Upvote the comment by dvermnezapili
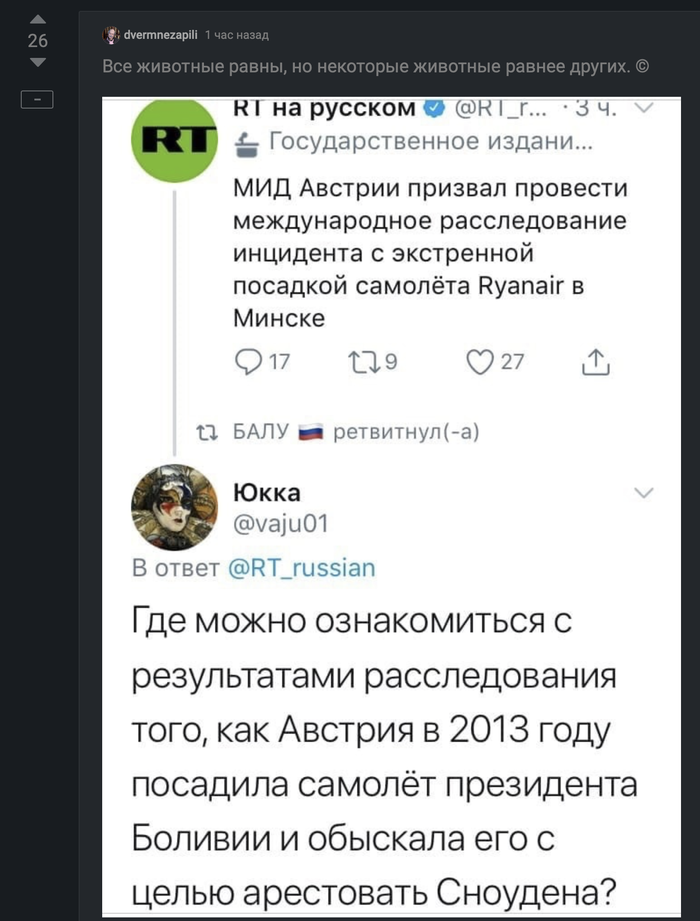This screenshot has width=700, height=921. click(38, 19)
